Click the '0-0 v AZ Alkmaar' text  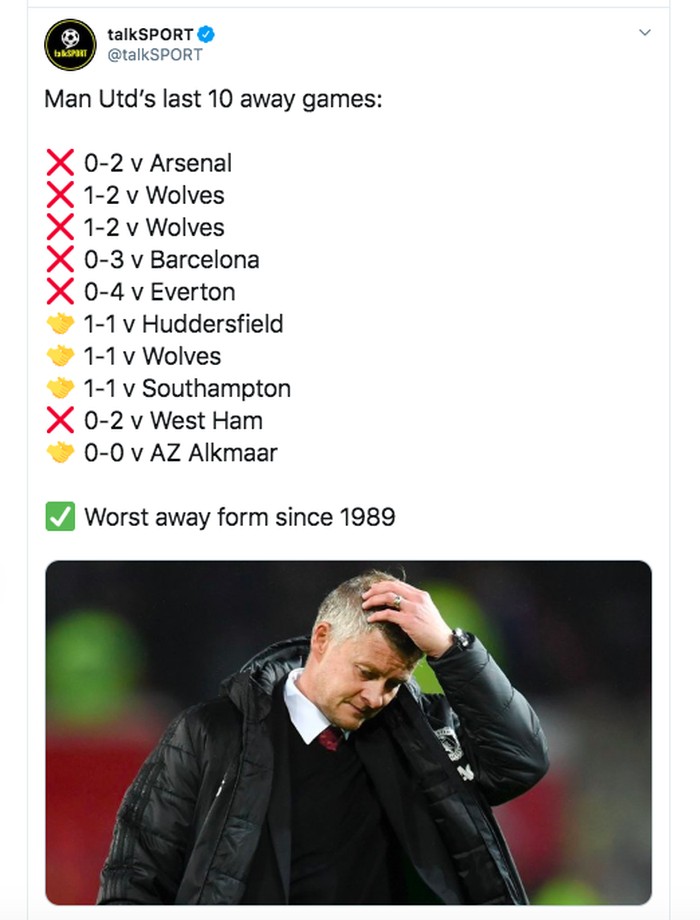[x=180, y=453]
